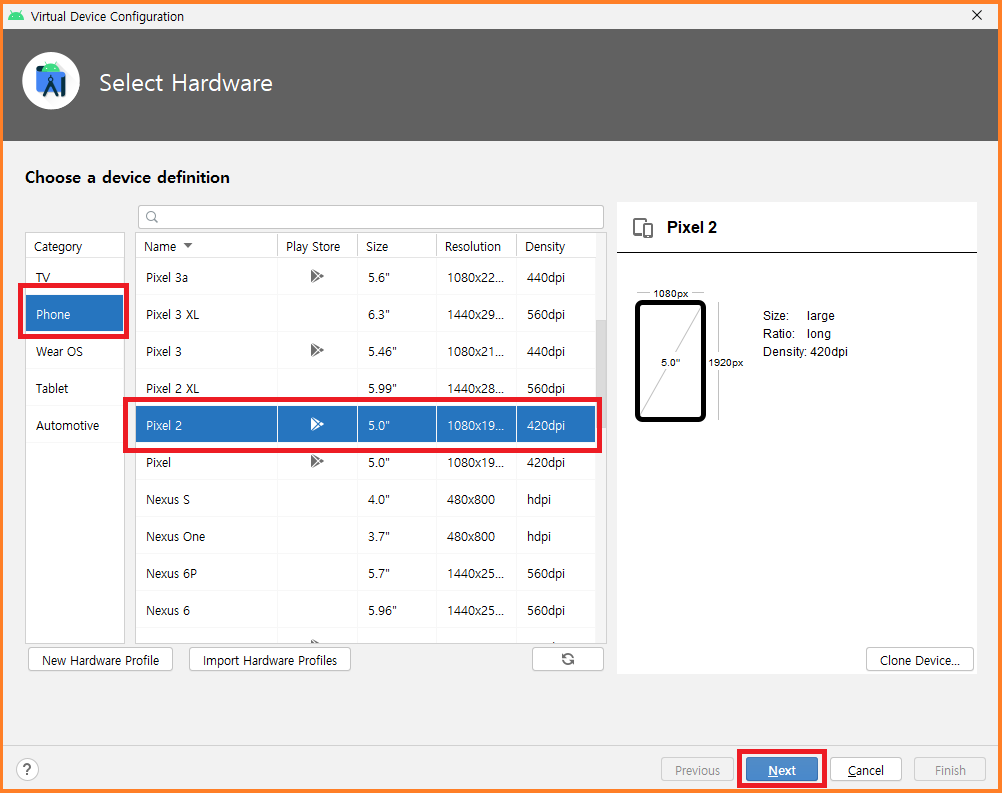Viewport: 1002px width, 793px height.
Task: Click Import Hardware Profiles
Action: point(270,660)
